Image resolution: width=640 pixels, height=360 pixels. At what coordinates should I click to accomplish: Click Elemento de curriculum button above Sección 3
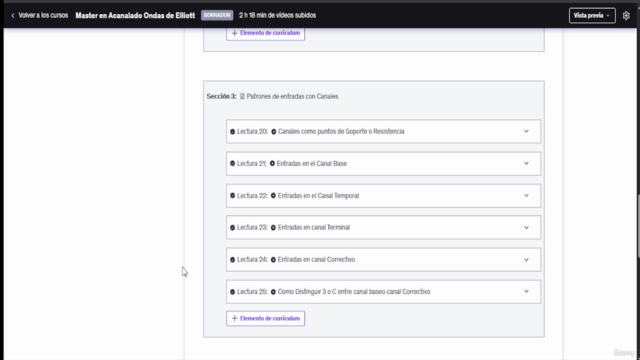[x=265, y=34]
